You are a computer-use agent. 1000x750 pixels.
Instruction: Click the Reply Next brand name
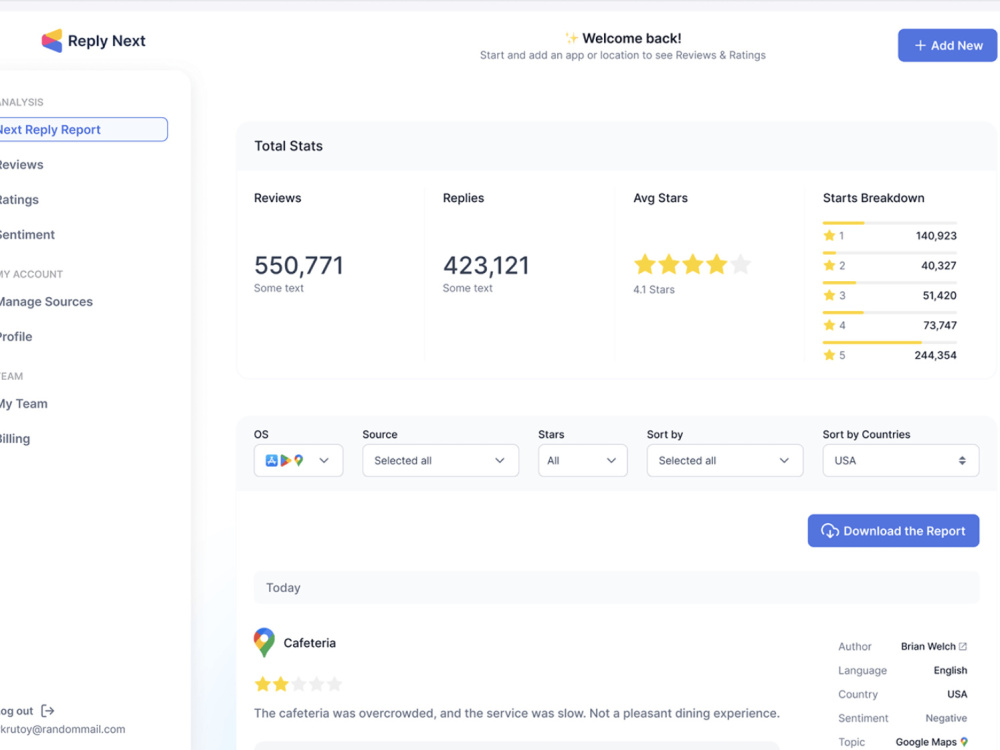[107, 41]
